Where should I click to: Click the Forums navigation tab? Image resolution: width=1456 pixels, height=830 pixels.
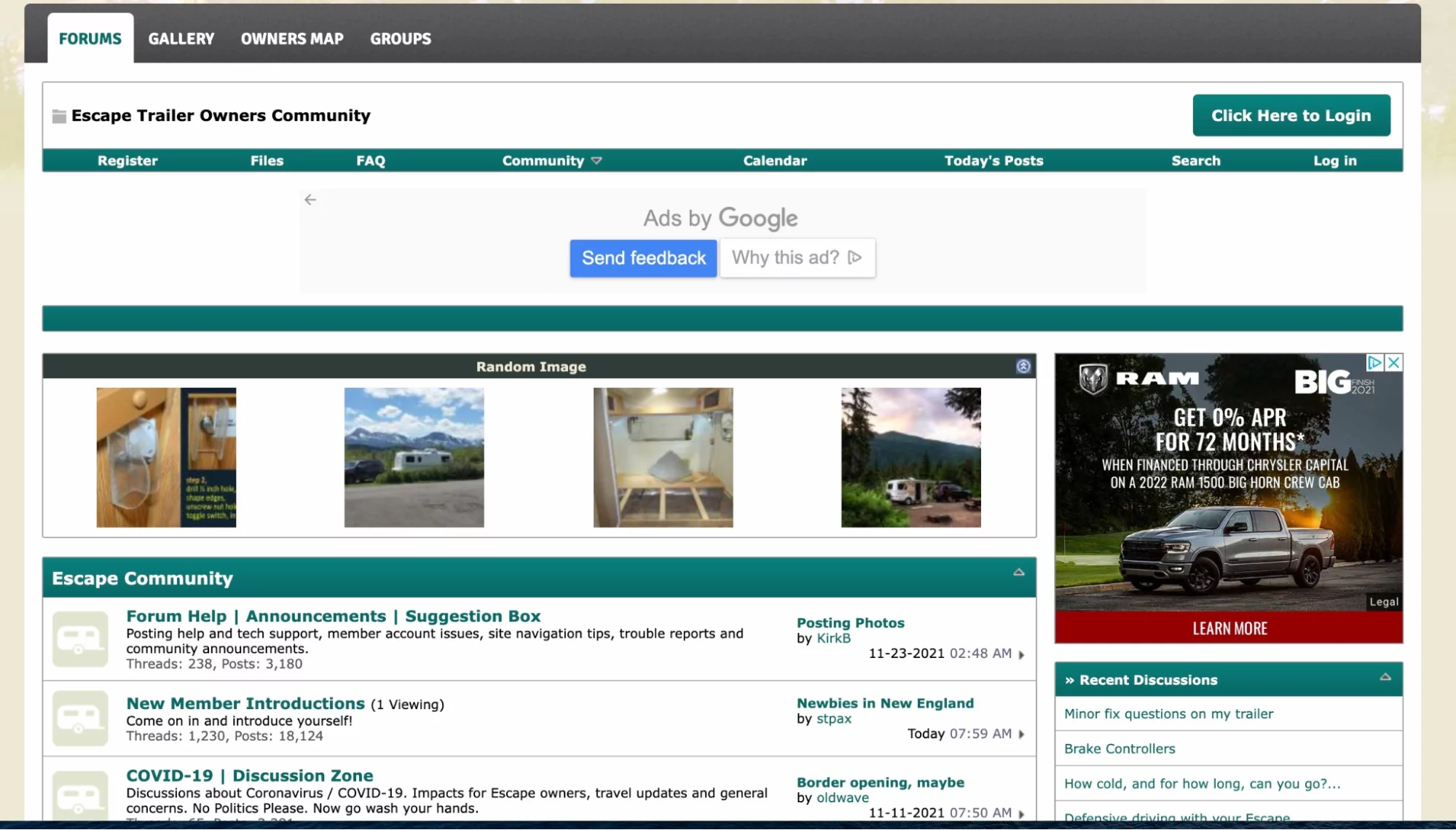pyautogui.click(x=90, y=38)
